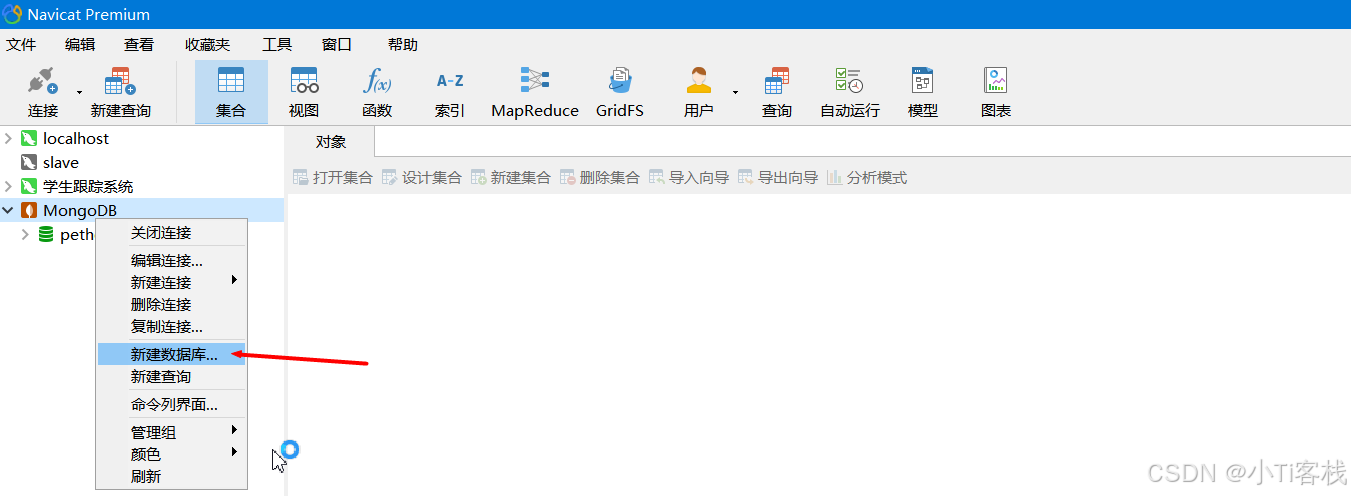1351x496 pixels.
Task: Click the 函数 f(x) toolbar icon
Action: click(x=377, y=81)
